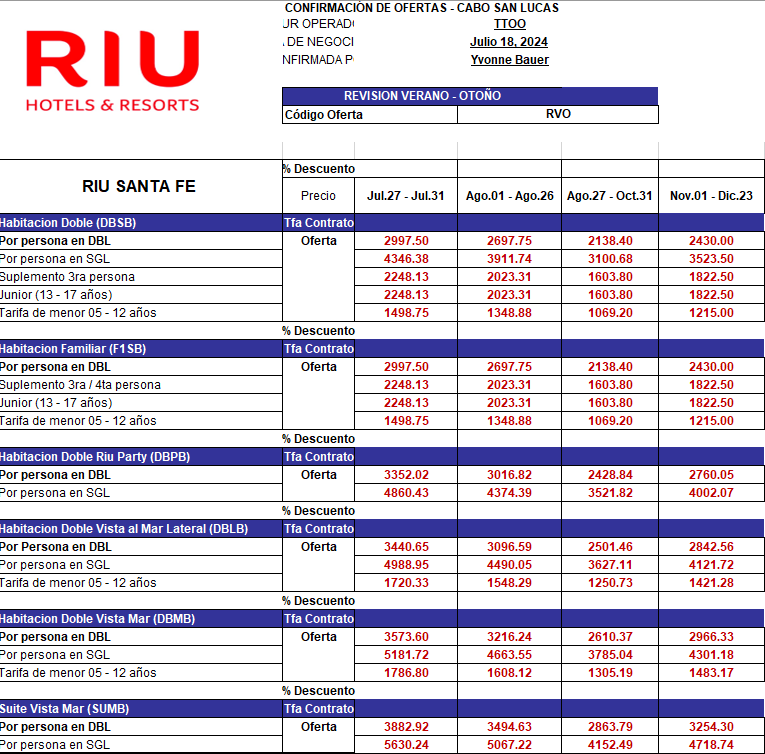The image size is (765, 754).
Task: Select the 'Nov.01 - Dic.23' column header
Action: pos(711,196)
